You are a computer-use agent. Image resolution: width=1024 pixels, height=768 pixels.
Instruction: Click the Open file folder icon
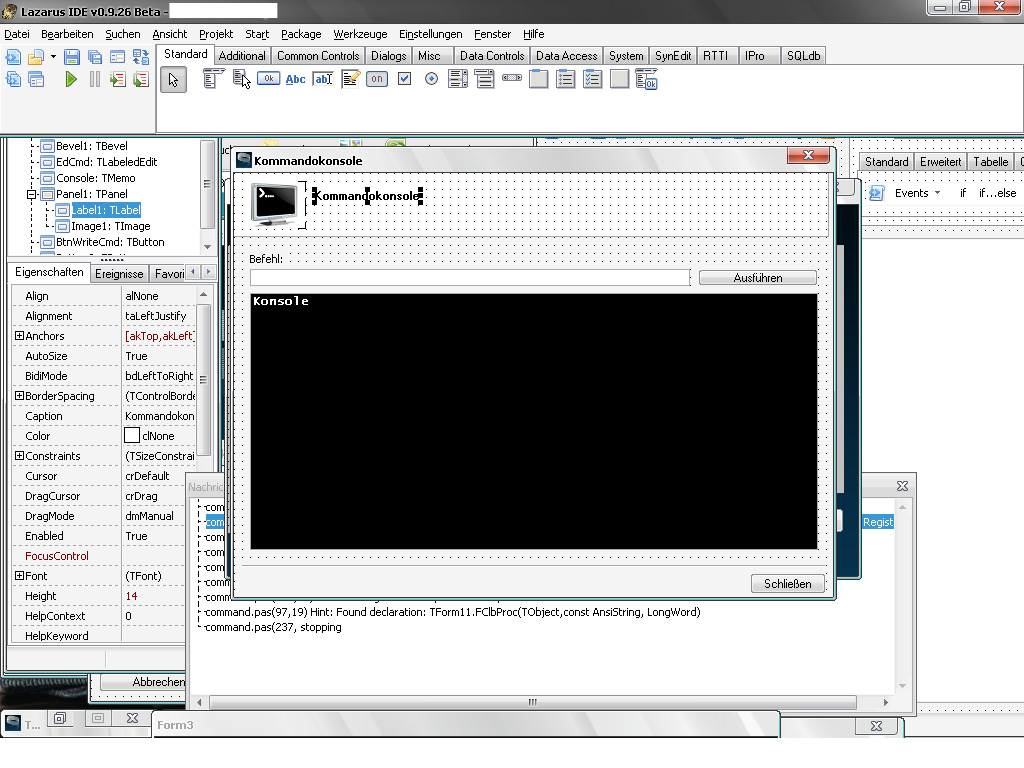click(x=36, y=57)
